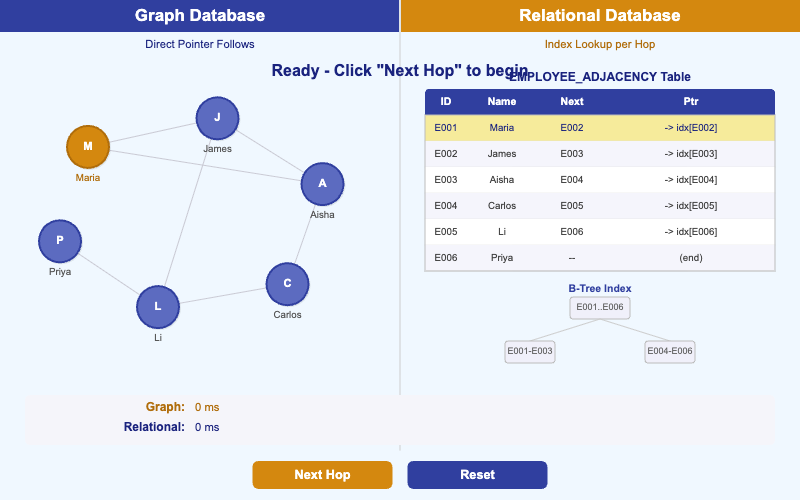Open the Relational Database header tab
800x502 pixels.
(600, 16)
